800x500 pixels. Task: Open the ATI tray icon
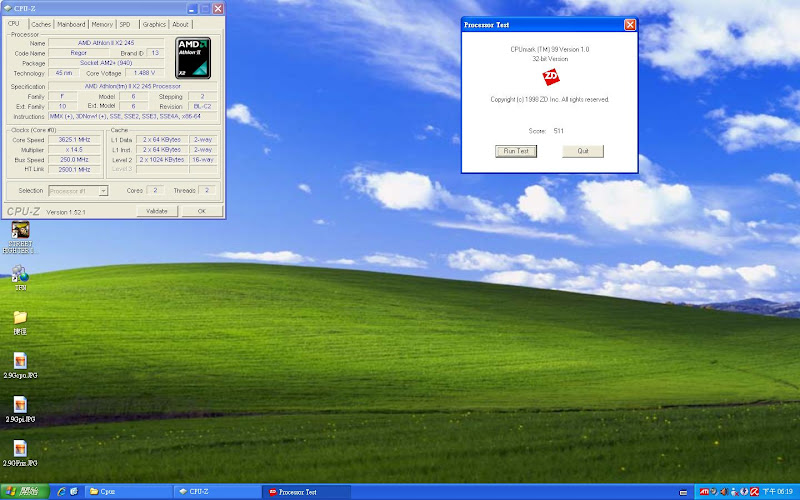click(704, 492)
